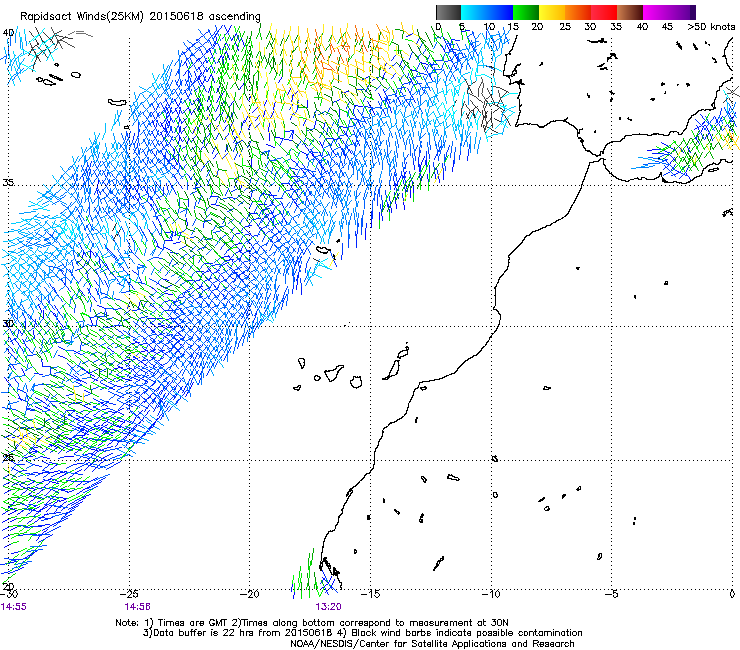This screenshot has width=740, height=650.
Task: Click the longitude label "-5" on bottom axis
Action: [612, 594]
